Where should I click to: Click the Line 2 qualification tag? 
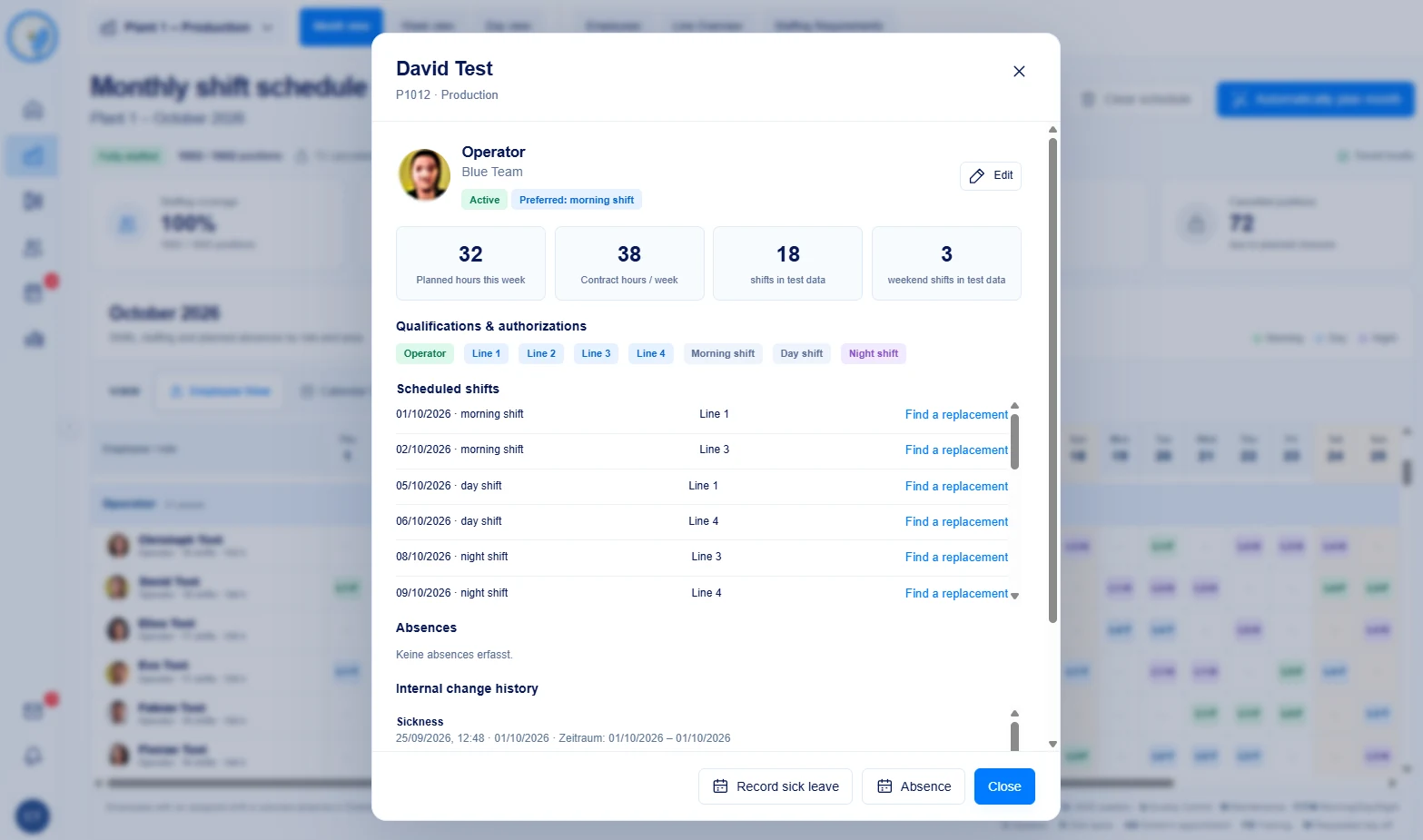pyautogui.click(x=541, y=354)
